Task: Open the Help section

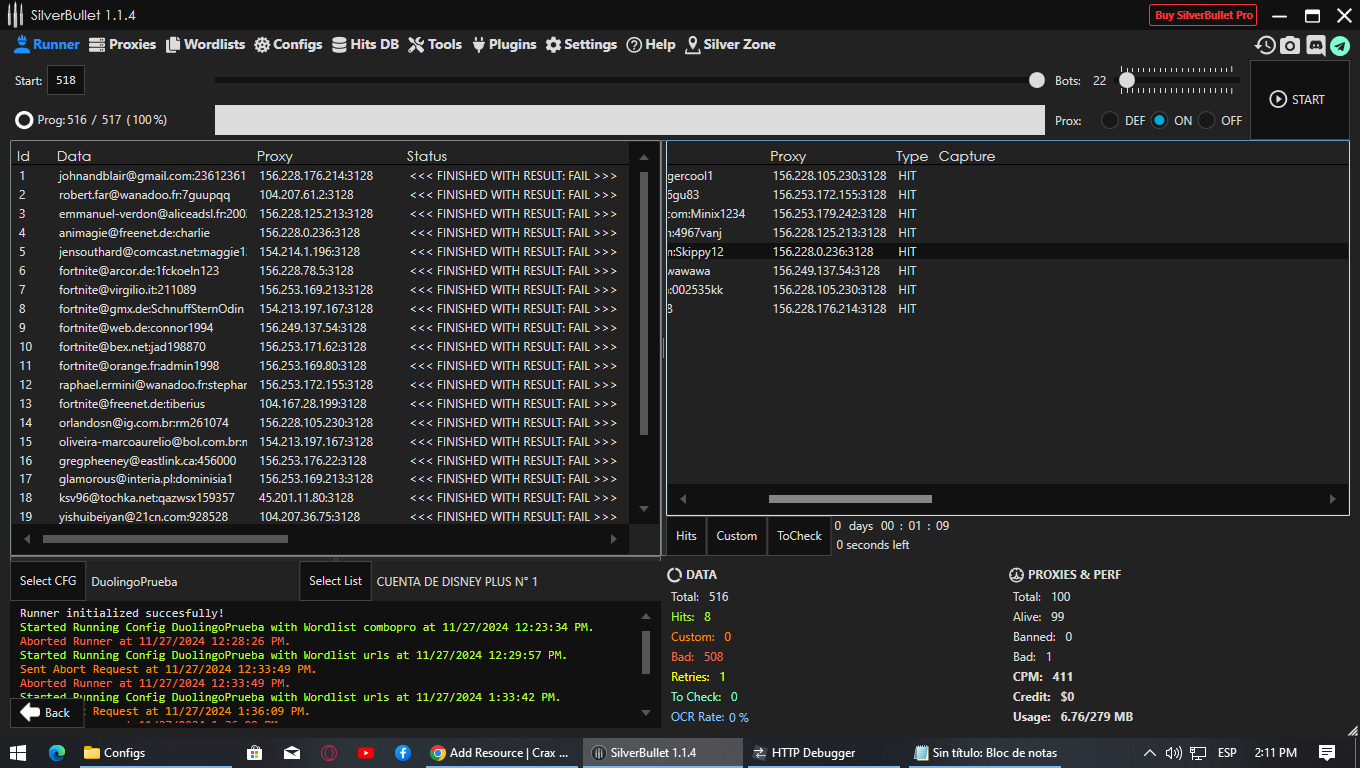Action: [651, 45]
